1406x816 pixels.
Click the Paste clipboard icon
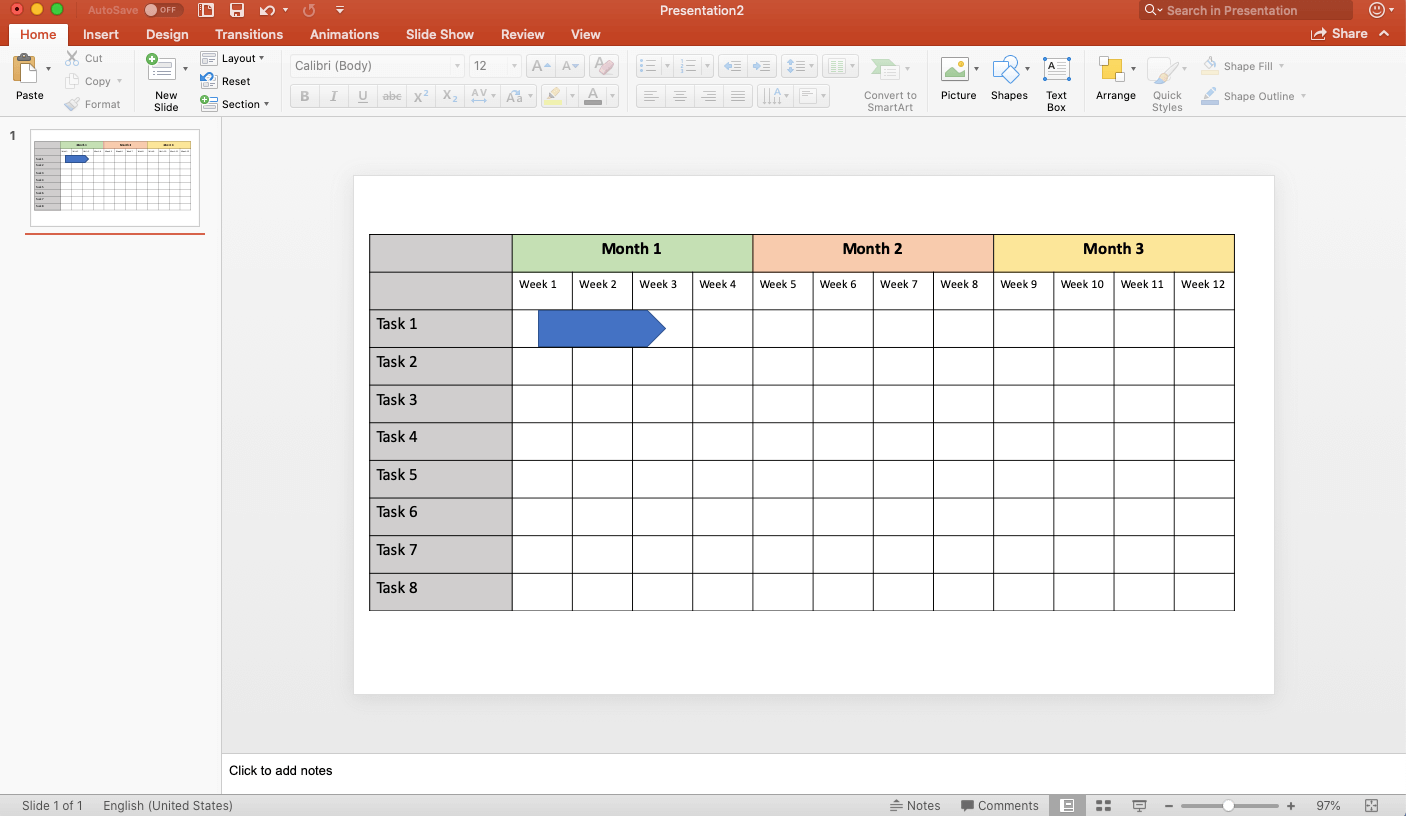click(26, 70)
